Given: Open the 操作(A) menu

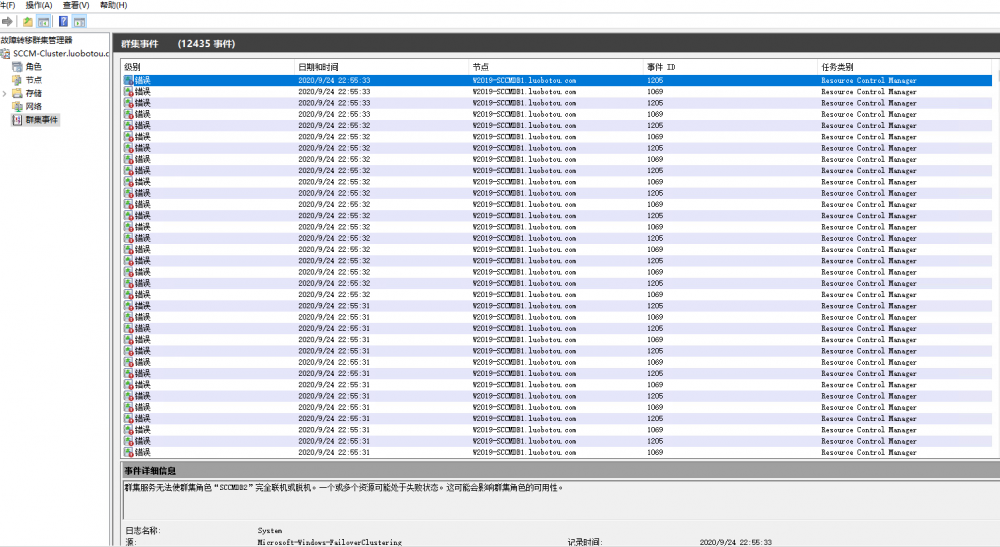Looking at the screenshot, I should coord(39,5).
